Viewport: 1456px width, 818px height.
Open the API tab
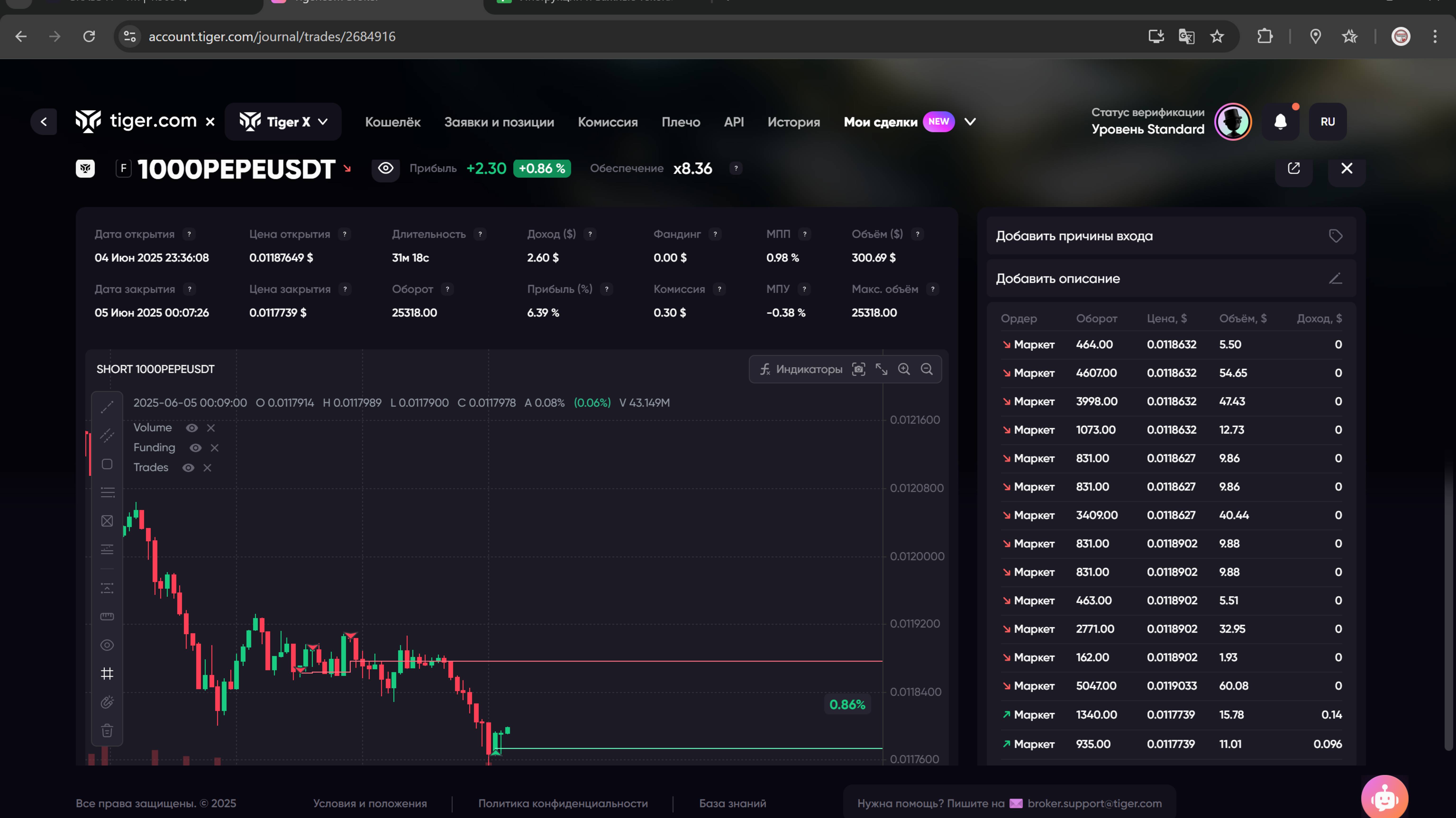click(x=734, y=122)
